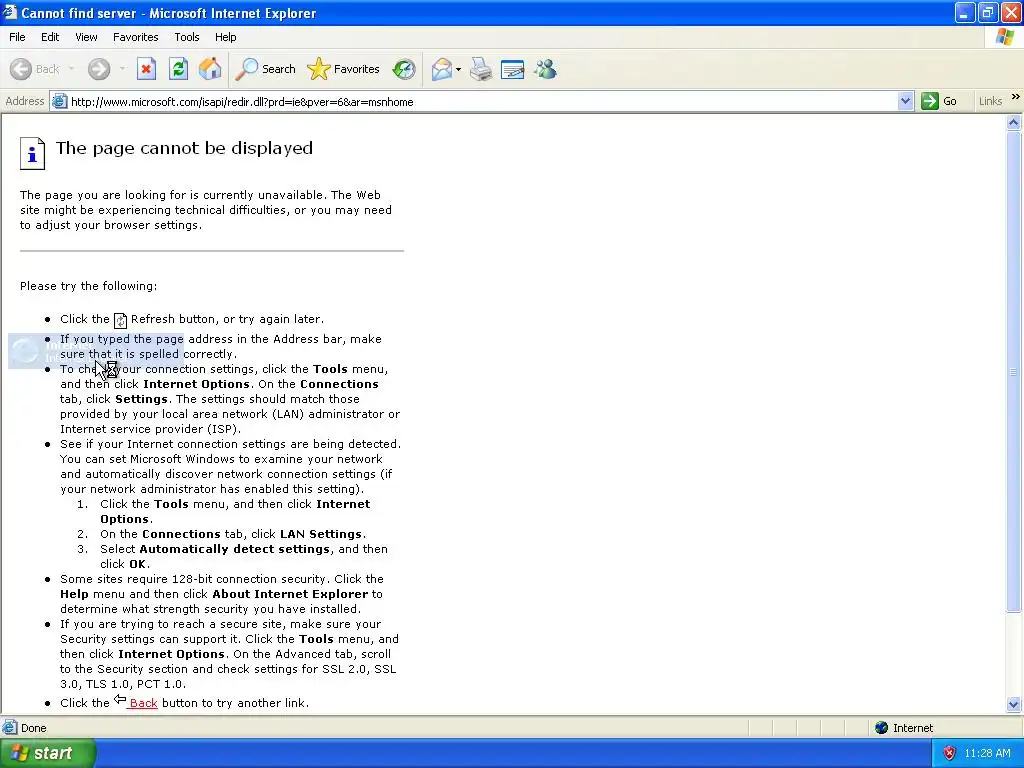
Task: Click the Go button beside address bar
Action: pyautogui.click(x=939, y=101)
